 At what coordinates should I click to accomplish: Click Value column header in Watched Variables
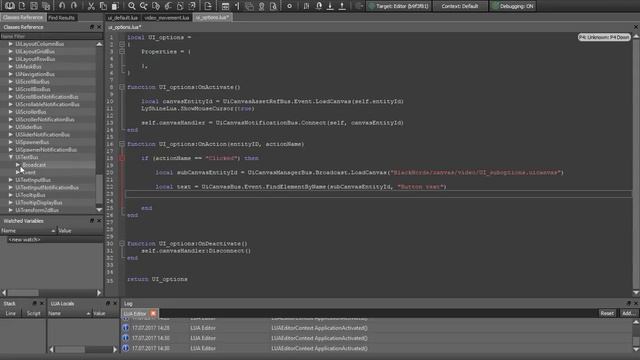click(x=80, y=231)
